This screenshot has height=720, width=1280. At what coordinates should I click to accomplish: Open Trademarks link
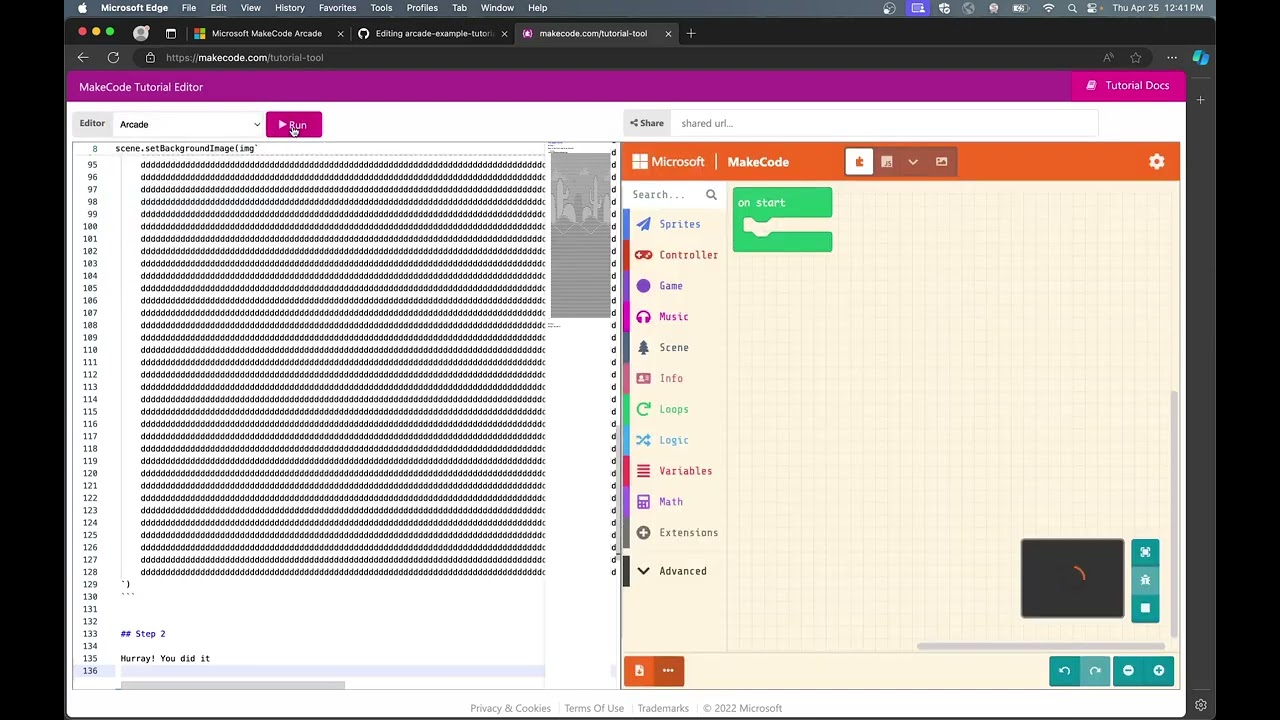[663, 708]
